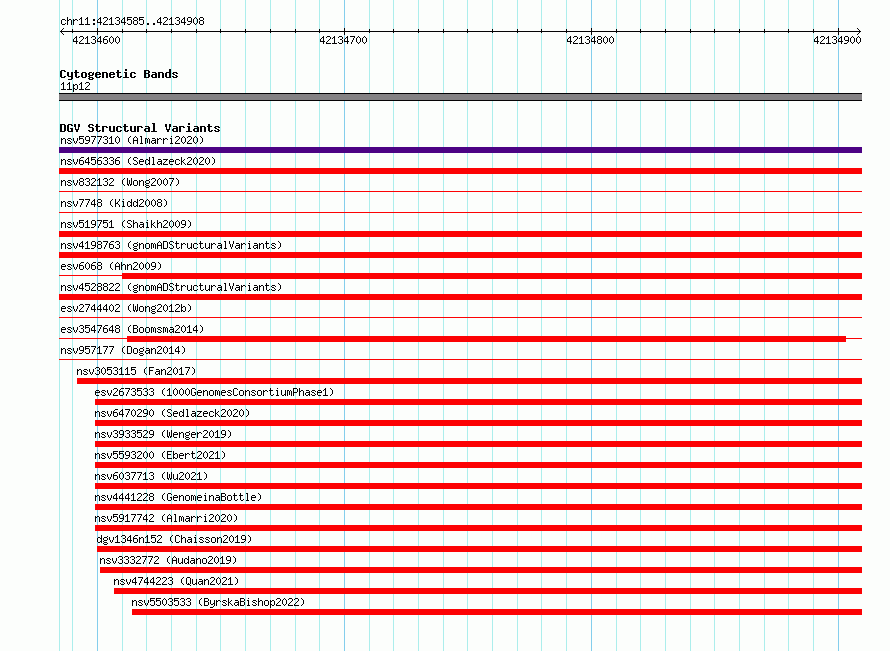Open variant nsv6456336 (Sedlazeck2020) label
The image size is (890, 651).
(138, 161)
